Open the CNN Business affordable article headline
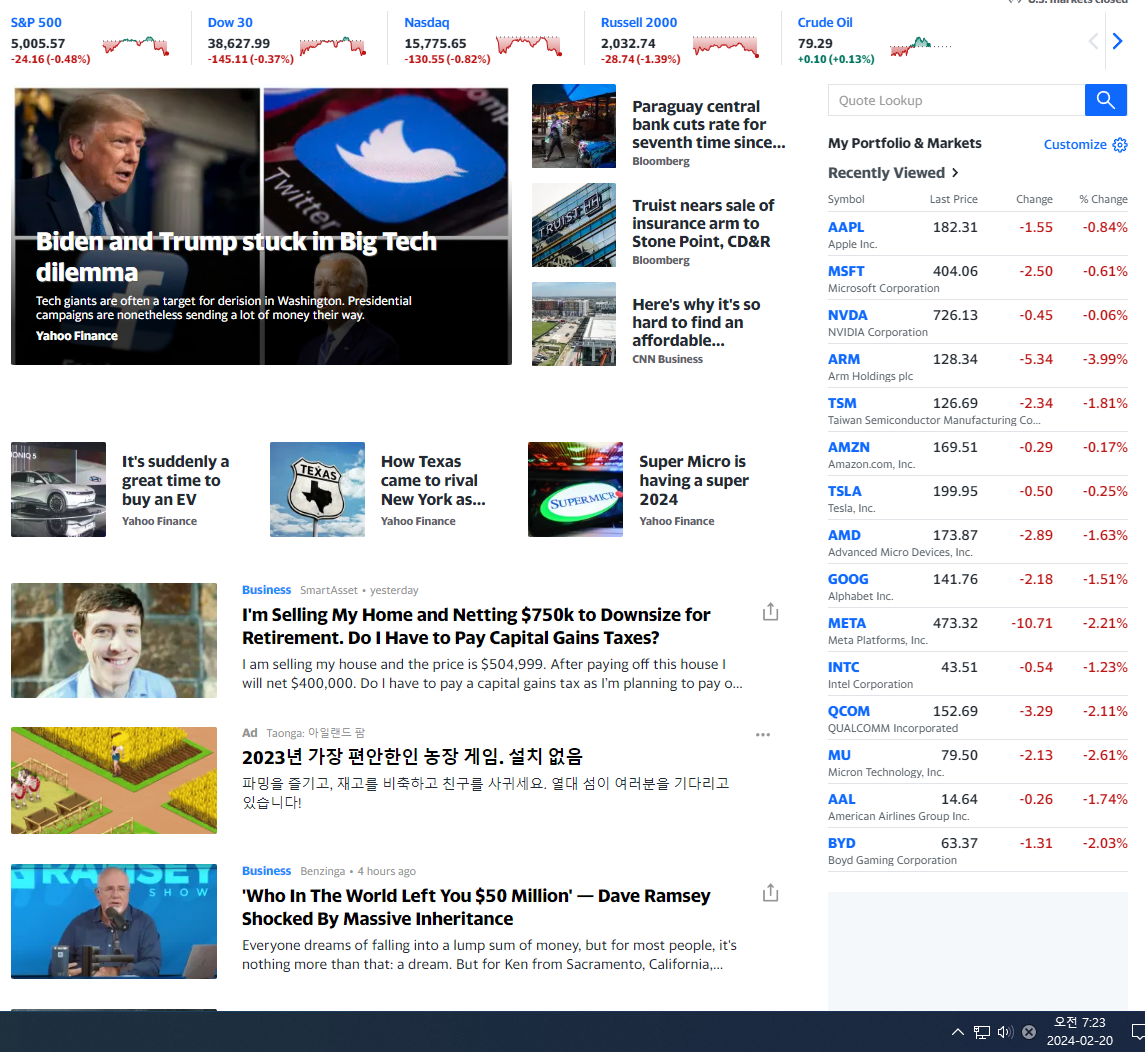1145x1052 pixels. point(696,323)
